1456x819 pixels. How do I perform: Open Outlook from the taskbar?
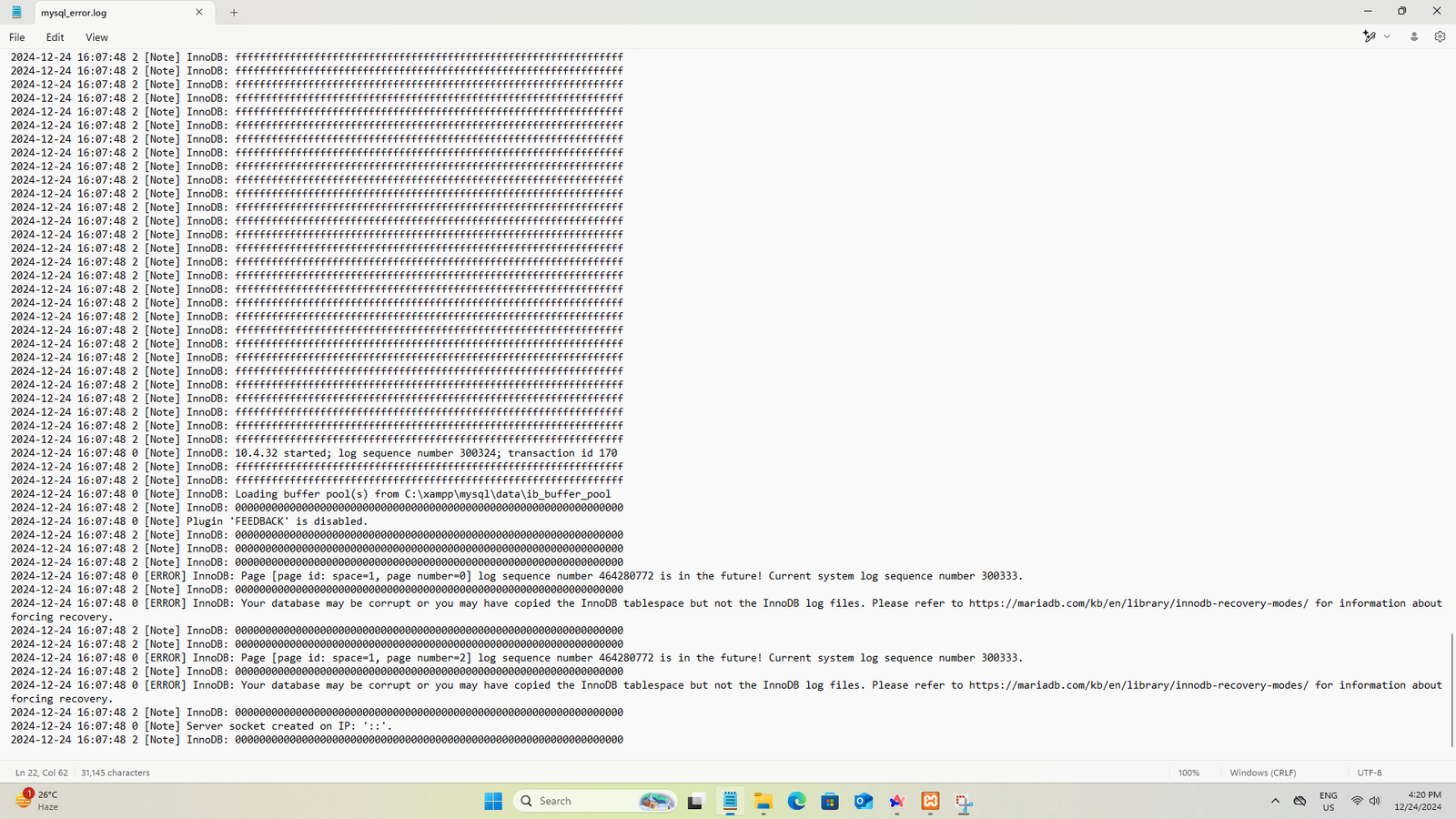pyautogui.click(x=864, y=801)
